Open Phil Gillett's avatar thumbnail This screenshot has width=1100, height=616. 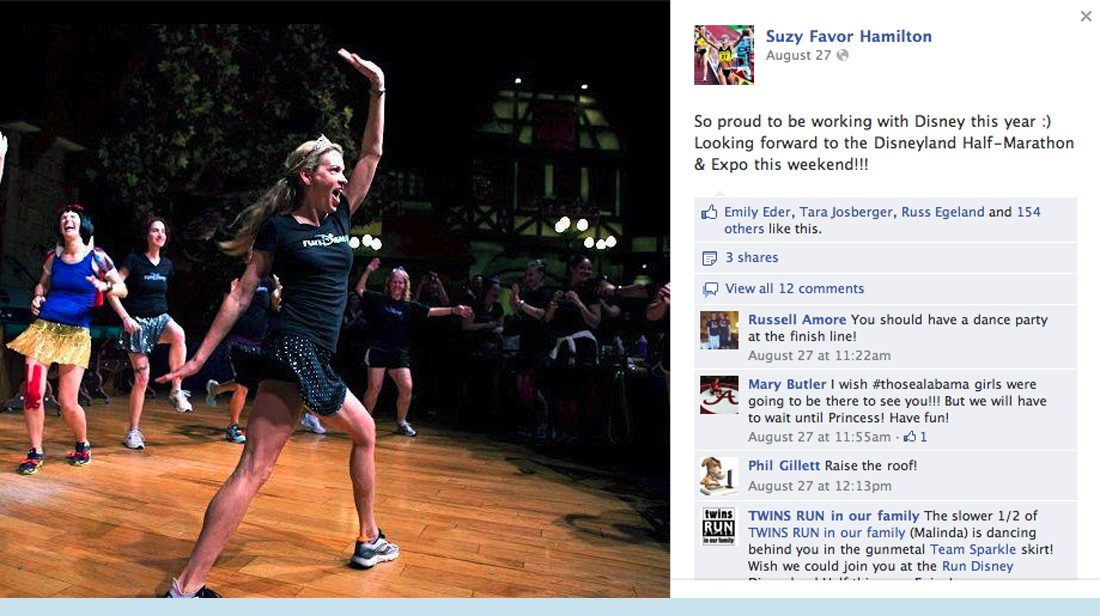pyautogui.click(x=719, y=476)
